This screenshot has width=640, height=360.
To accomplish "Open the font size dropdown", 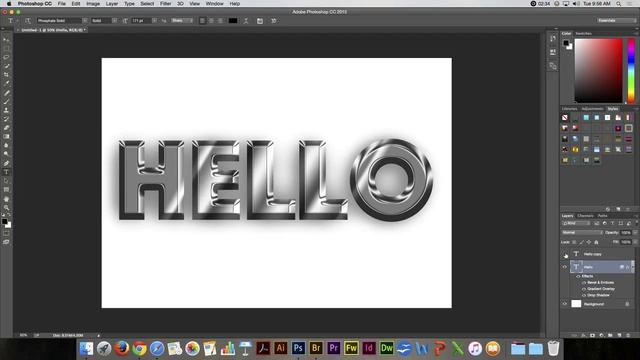I will pyautogui.click(x=154, y=21).
